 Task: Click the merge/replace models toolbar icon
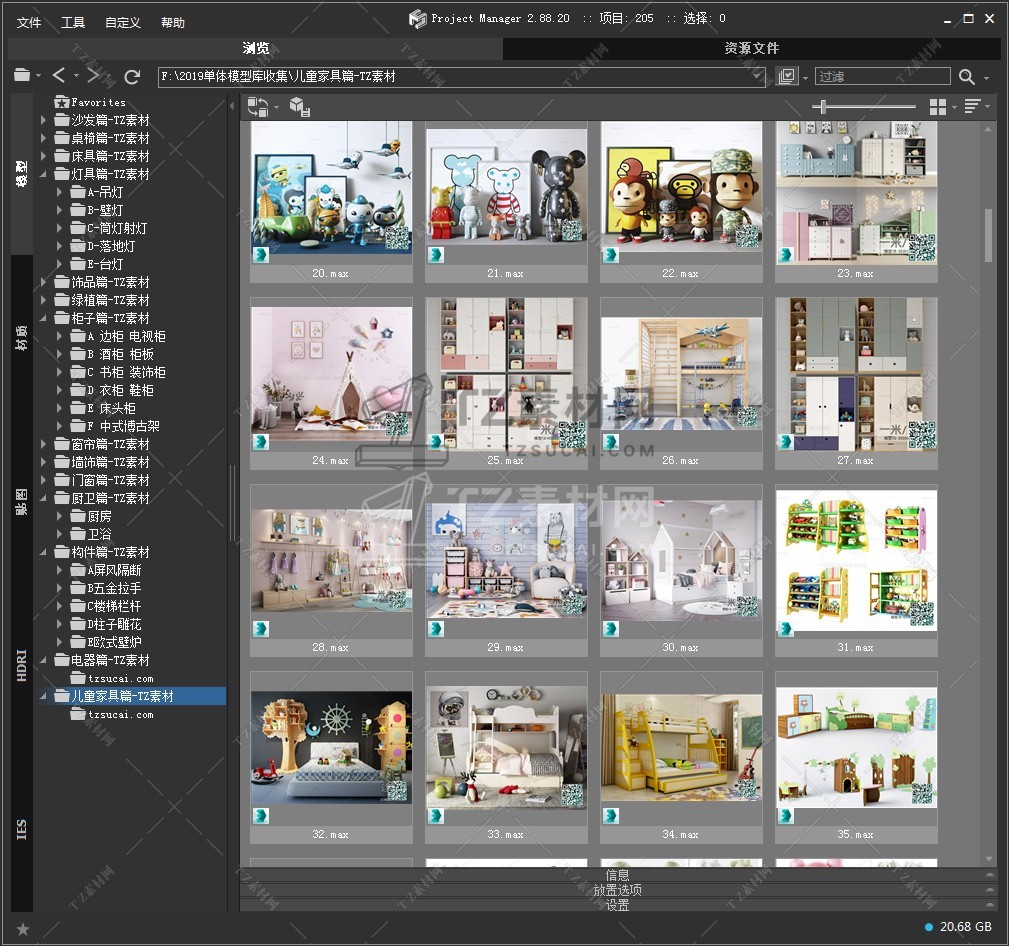[x=258, y=107]
